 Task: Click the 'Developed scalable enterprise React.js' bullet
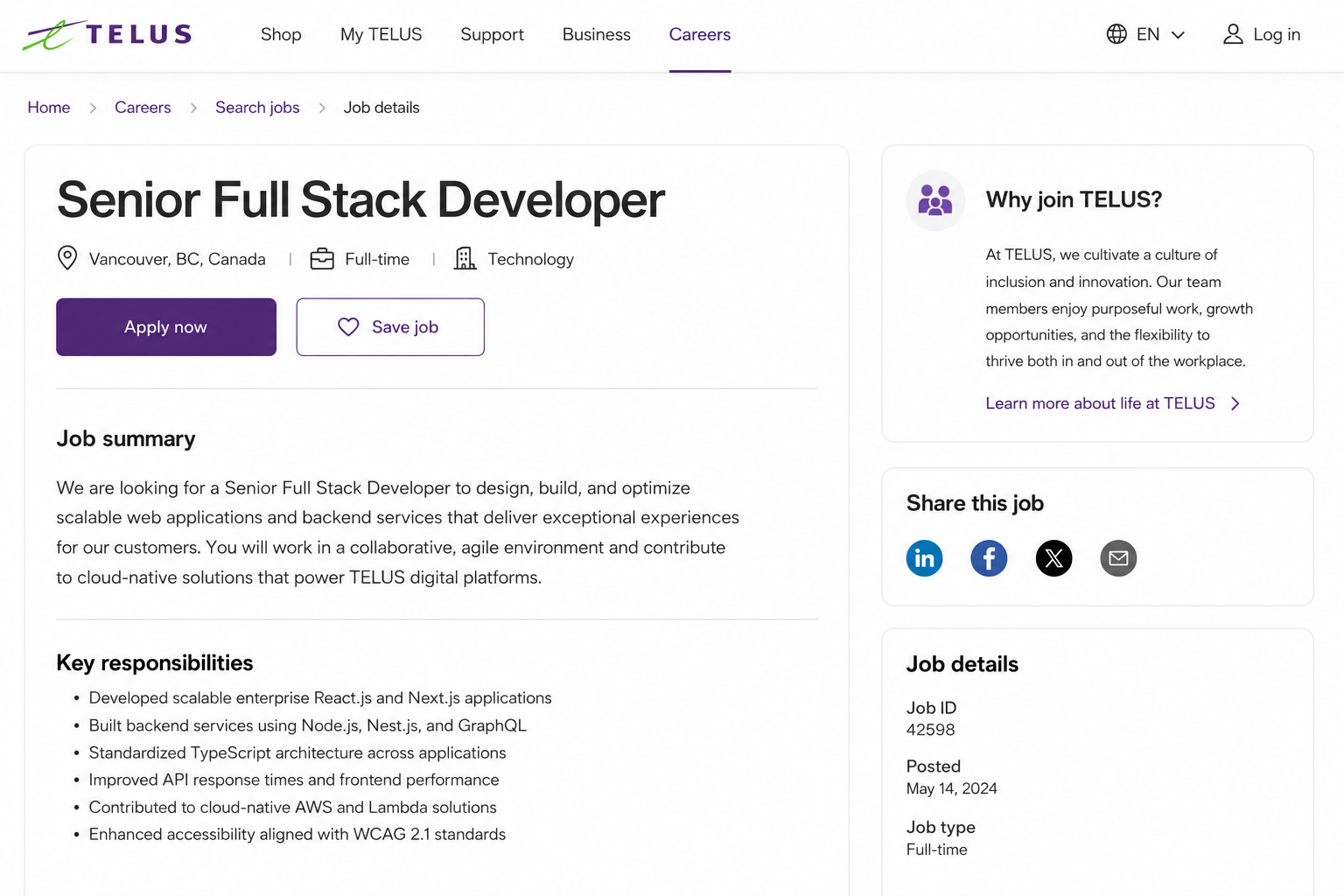[320, 697]
